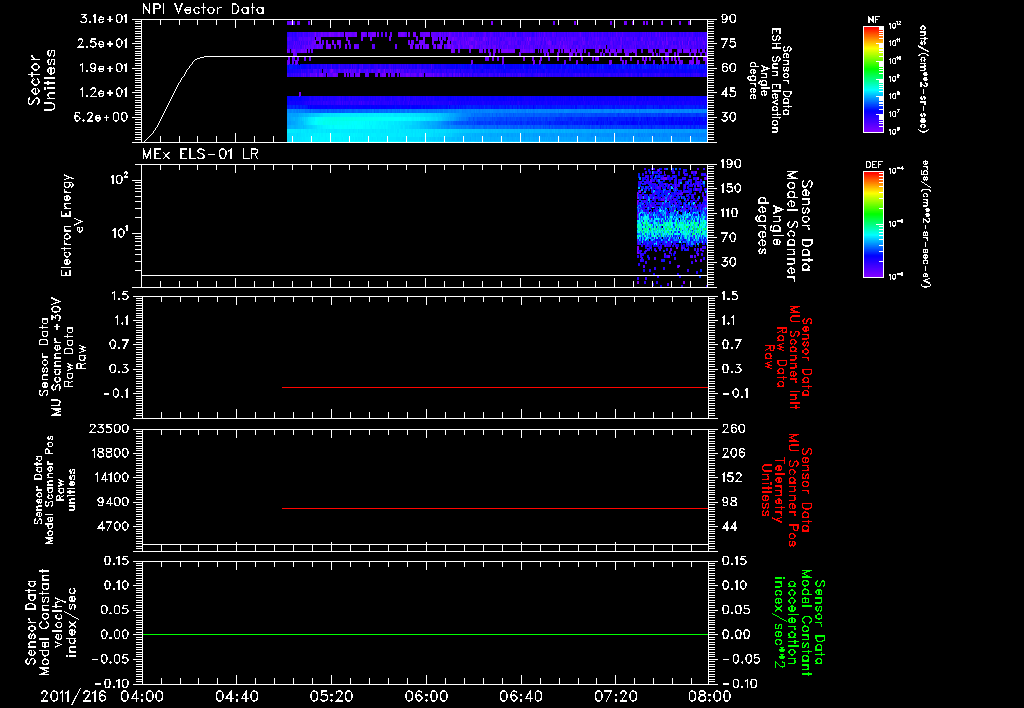Click the Sector Unitless axis label

[42, 80]
